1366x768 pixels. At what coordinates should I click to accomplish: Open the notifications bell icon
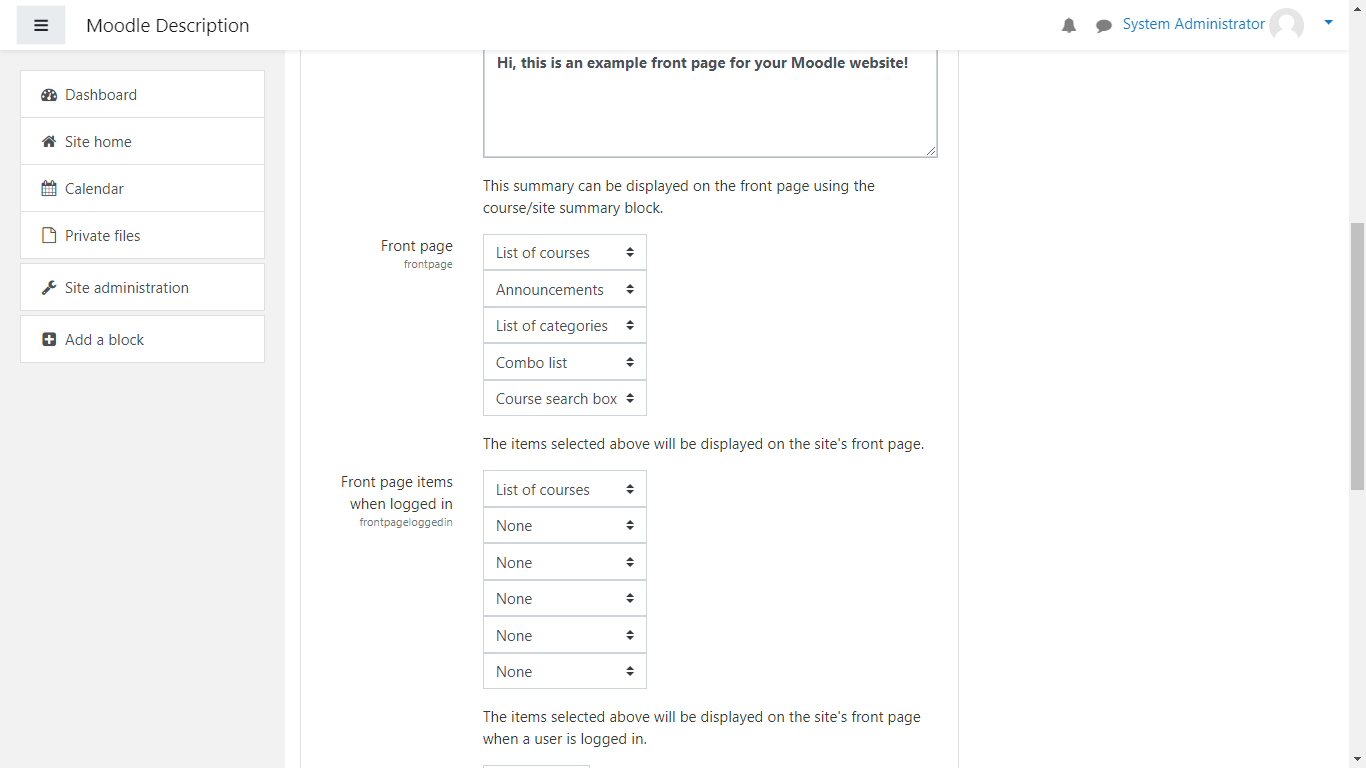point(1069,25)
